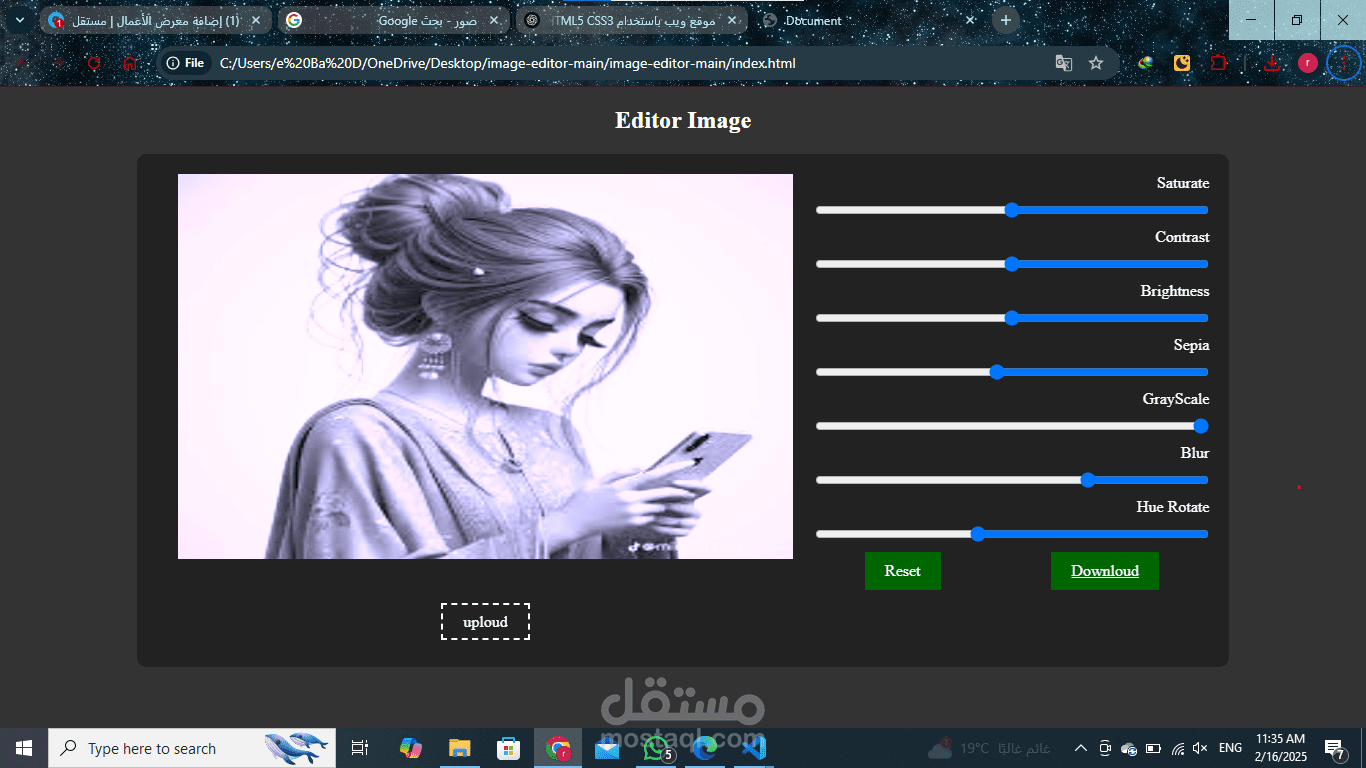
Task: Click the GrayScale slider
Action: [x=1012, y=426]
